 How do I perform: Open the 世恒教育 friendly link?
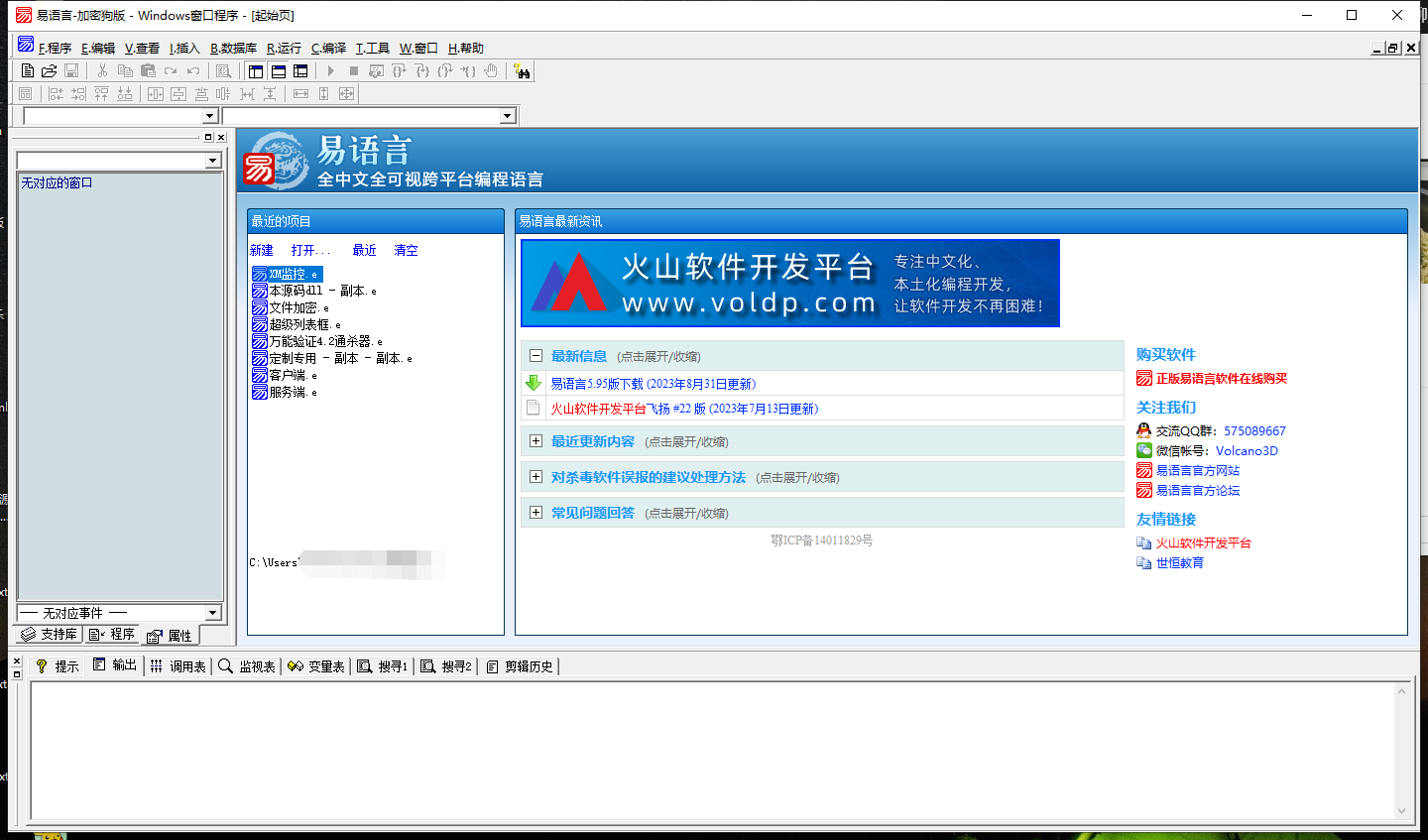pos(1180,562)
